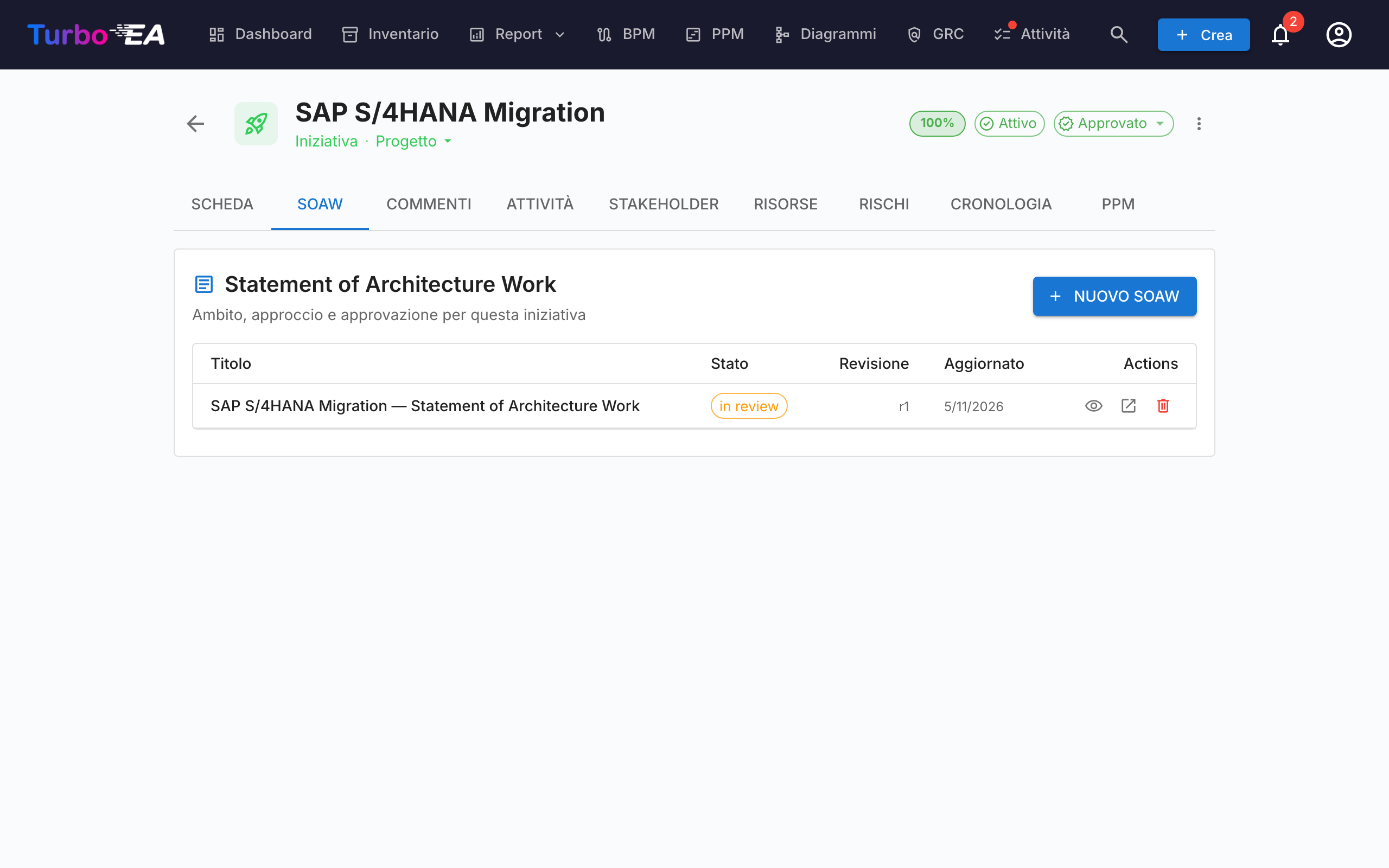
Task: Create a new SOAW with NUOVO SOAW
Action: click(1114, 296)
